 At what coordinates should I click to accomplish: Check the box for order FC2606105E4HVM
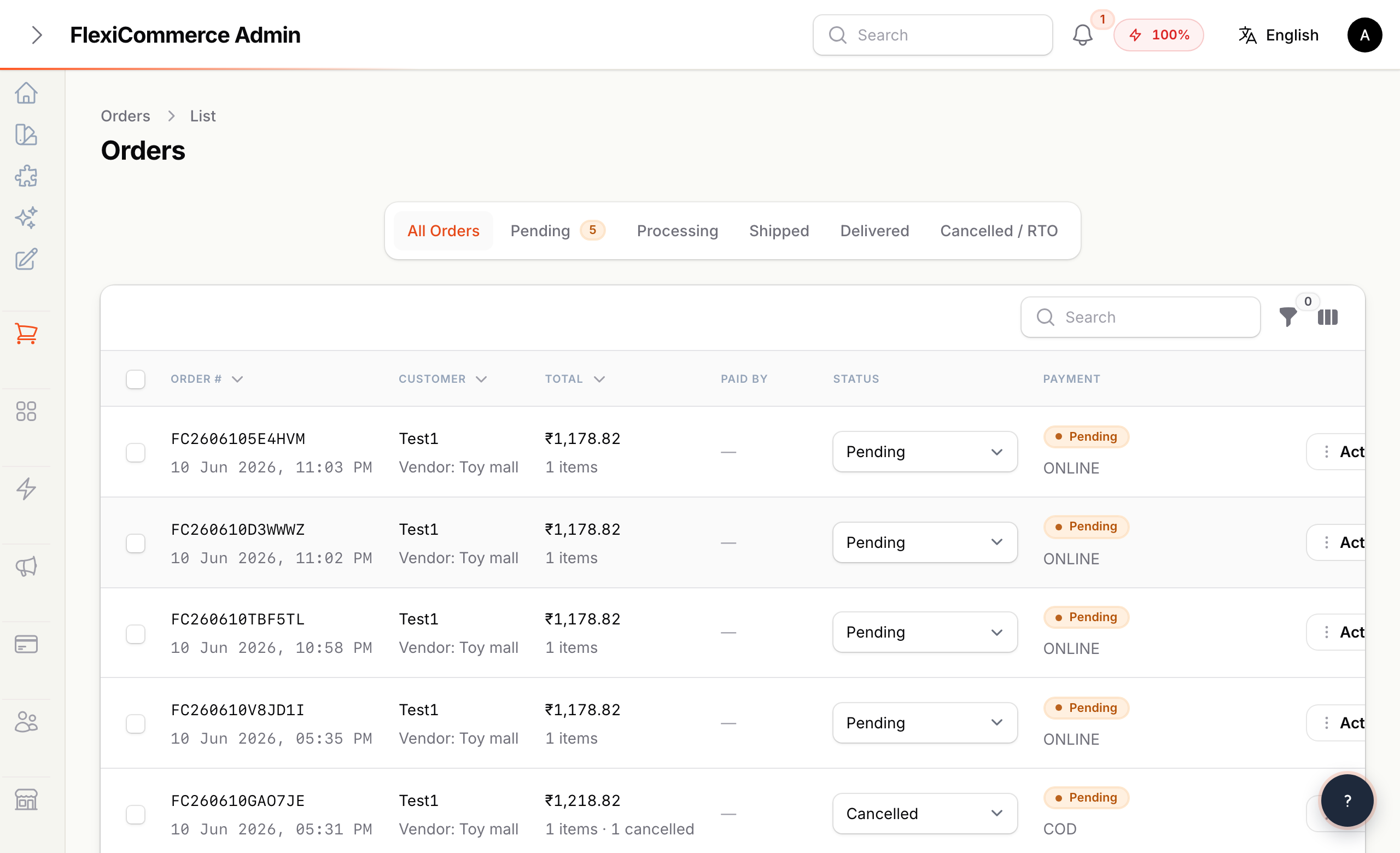click(135, 453)
